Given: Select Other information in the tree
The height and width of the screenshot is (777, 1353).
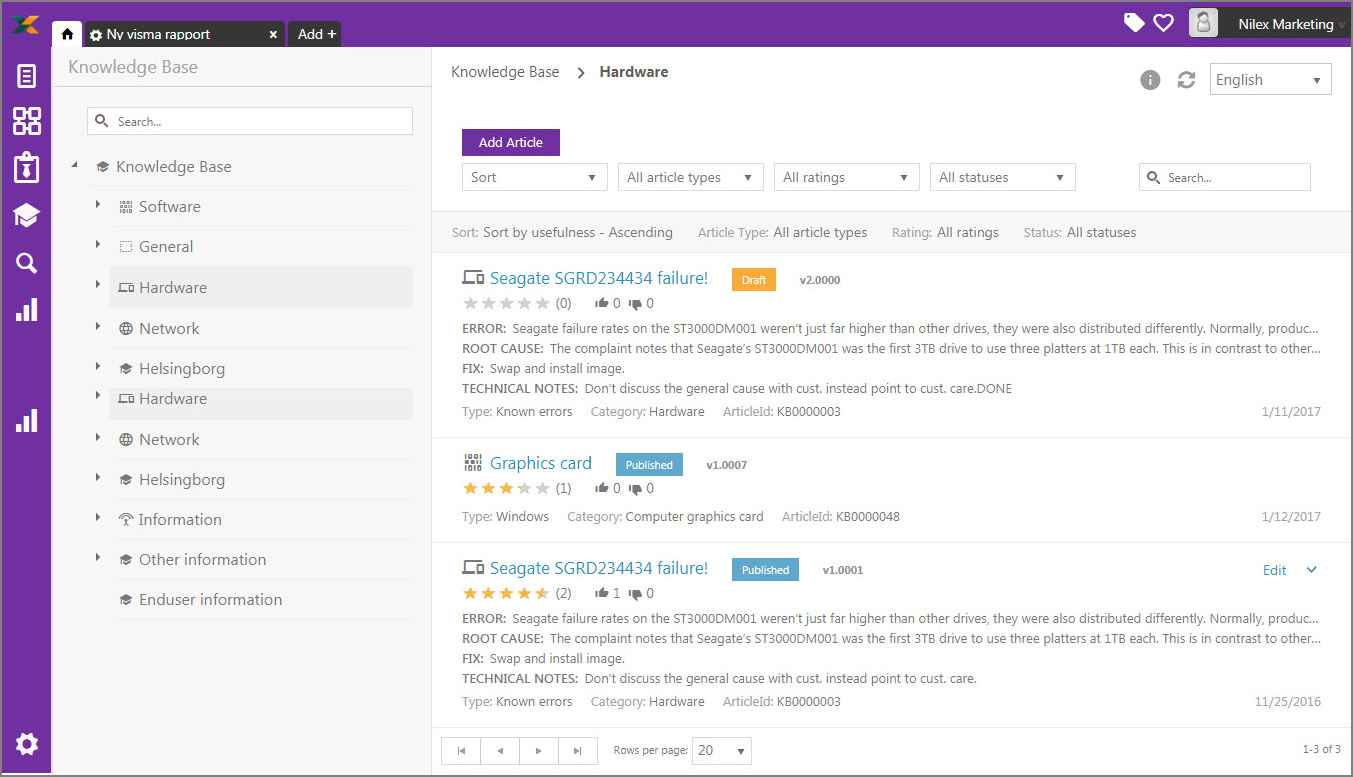Looking at the screenshot, I should click(202, 560).
